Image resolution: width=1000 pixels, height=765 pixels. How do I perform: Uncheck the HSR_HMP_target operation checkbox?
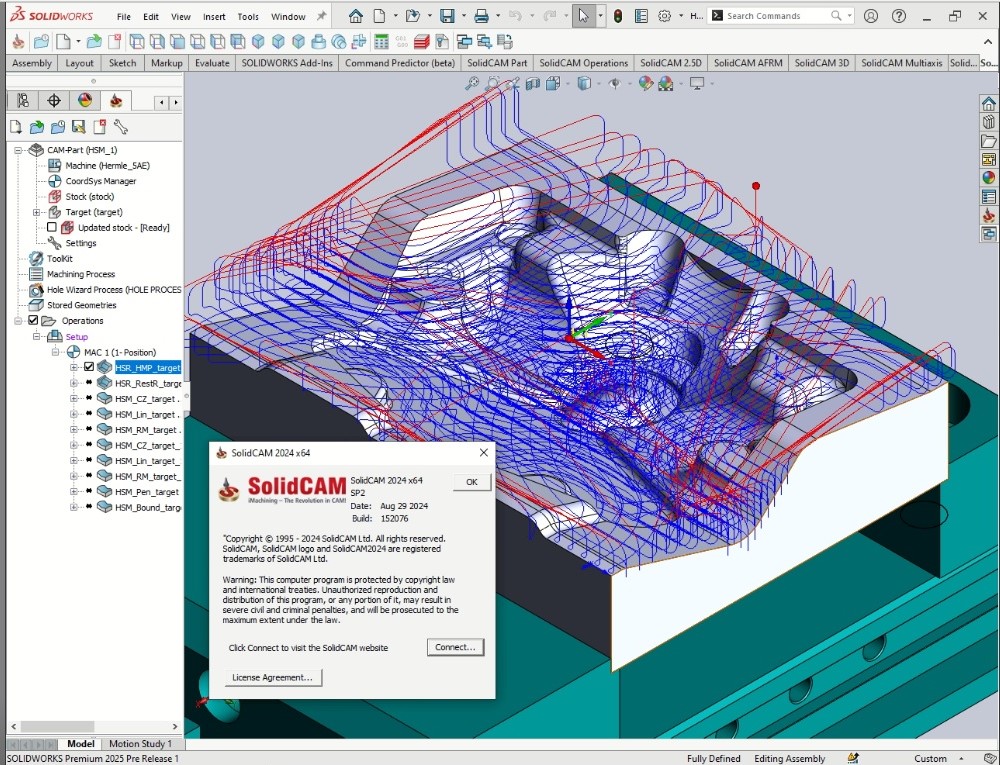[x=89, y=367]
